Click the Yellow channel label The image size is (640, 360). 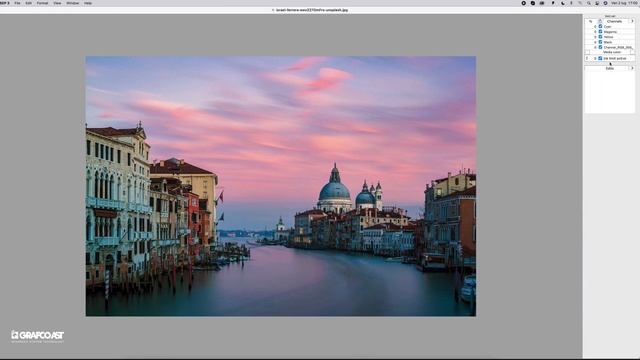608,37
